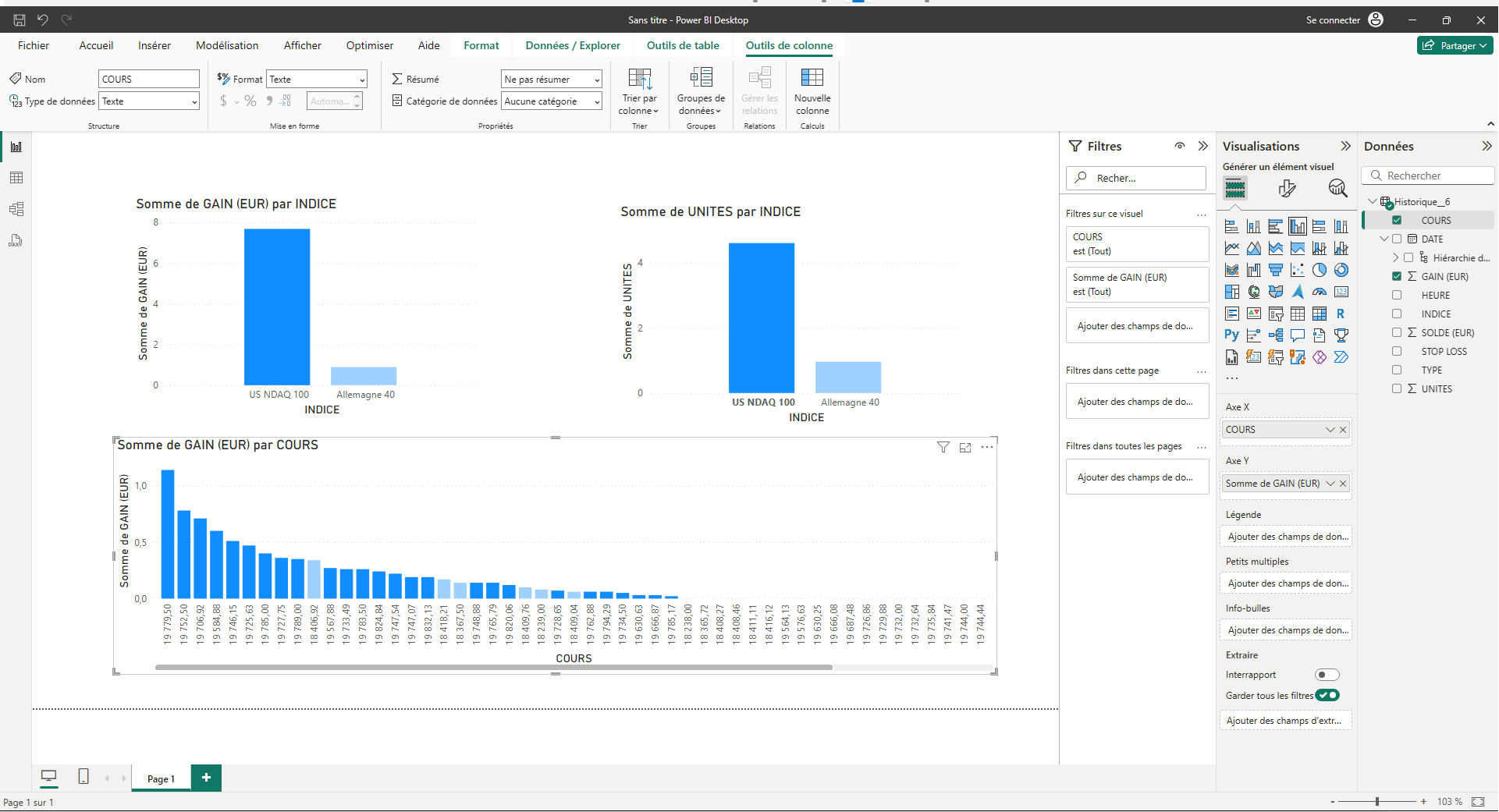Open the Modélisation ribbon tab
This screenshot has width=1499, height=812.
[227, 45]
